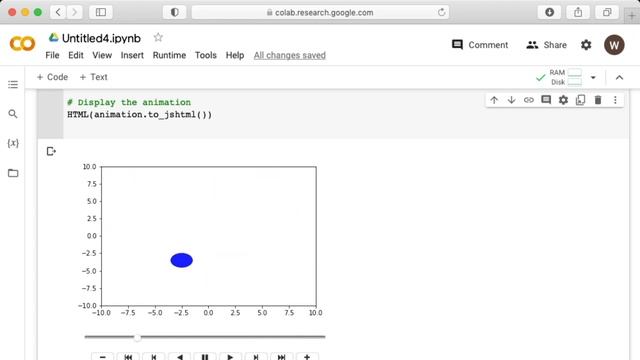The image size is (640, 360).
Task: Open the table of contents sidebar icon
Action: [13, 84]
